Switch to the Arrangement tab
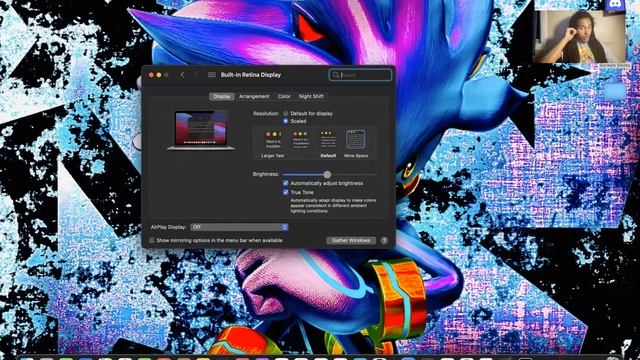The height and width of the screenshot is (360, 640). pyautogui.click(x=254, y=96)
